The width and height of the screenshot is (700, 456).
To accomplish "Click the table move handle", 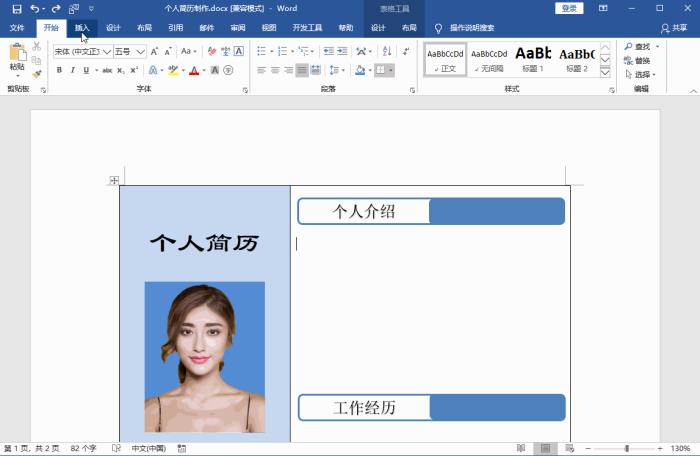I will tap(114, 180).
